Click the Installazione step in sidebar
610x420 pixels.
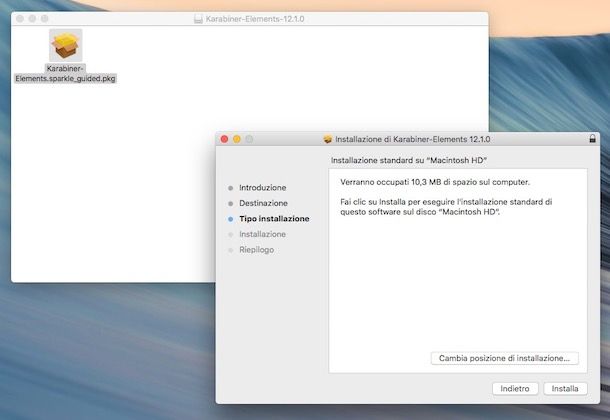pyautogui.click(x=263, y=234)
